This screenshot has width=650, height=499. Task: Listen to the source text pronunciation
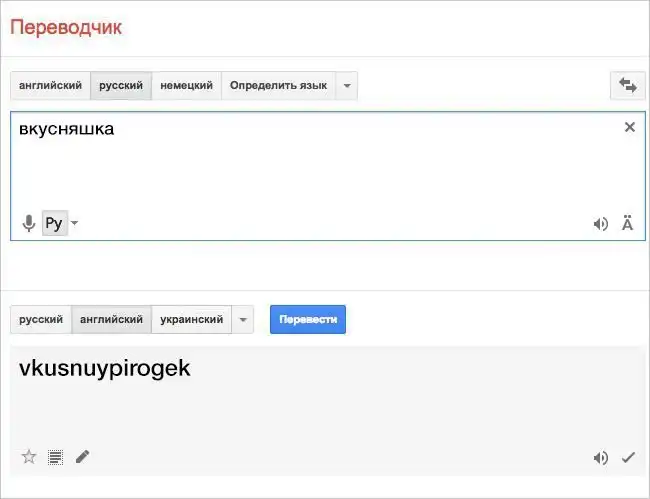pos(600,224)
